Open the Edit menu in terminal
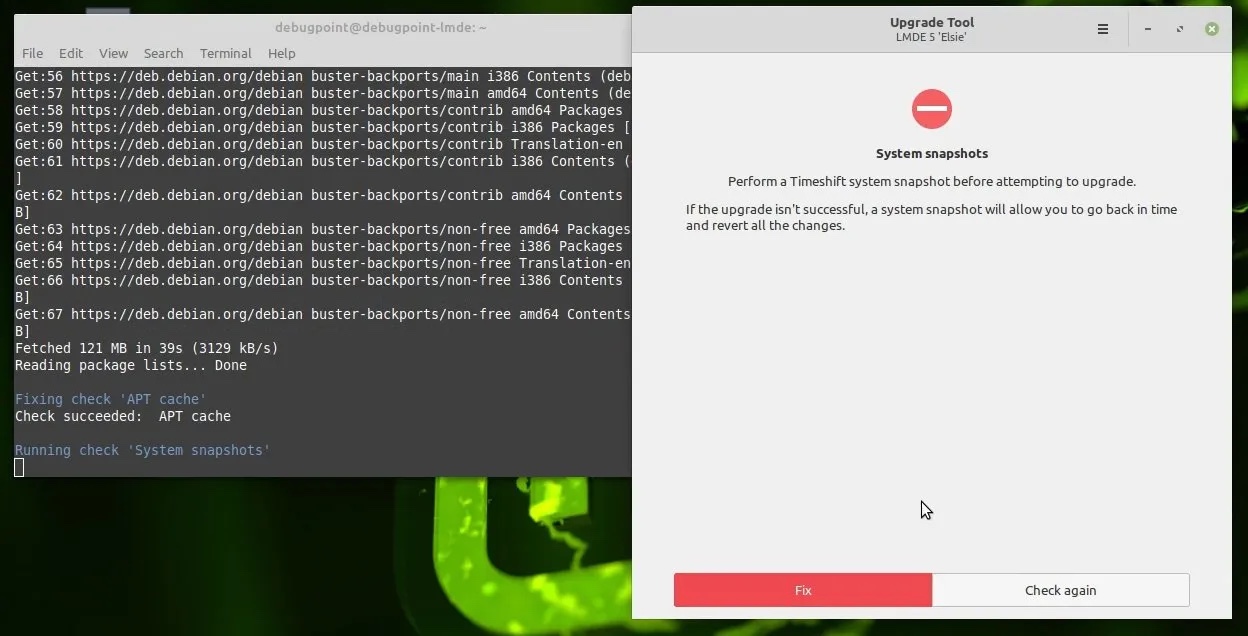The width and height of the screenshot is (1248, 636). [x=71, y=53]
